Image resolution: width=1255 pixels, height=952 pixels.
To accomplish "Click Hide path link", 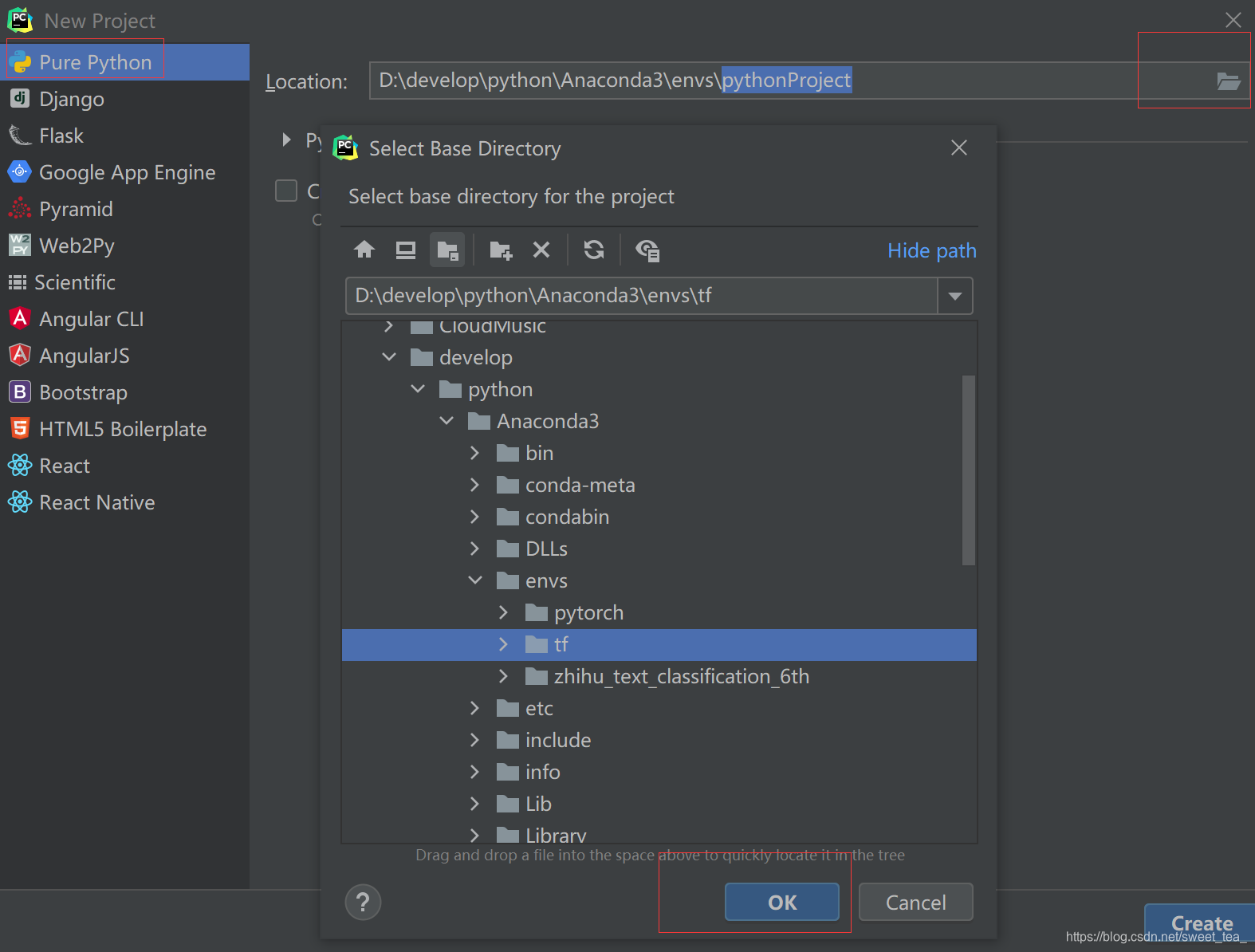I will [932, 250].
